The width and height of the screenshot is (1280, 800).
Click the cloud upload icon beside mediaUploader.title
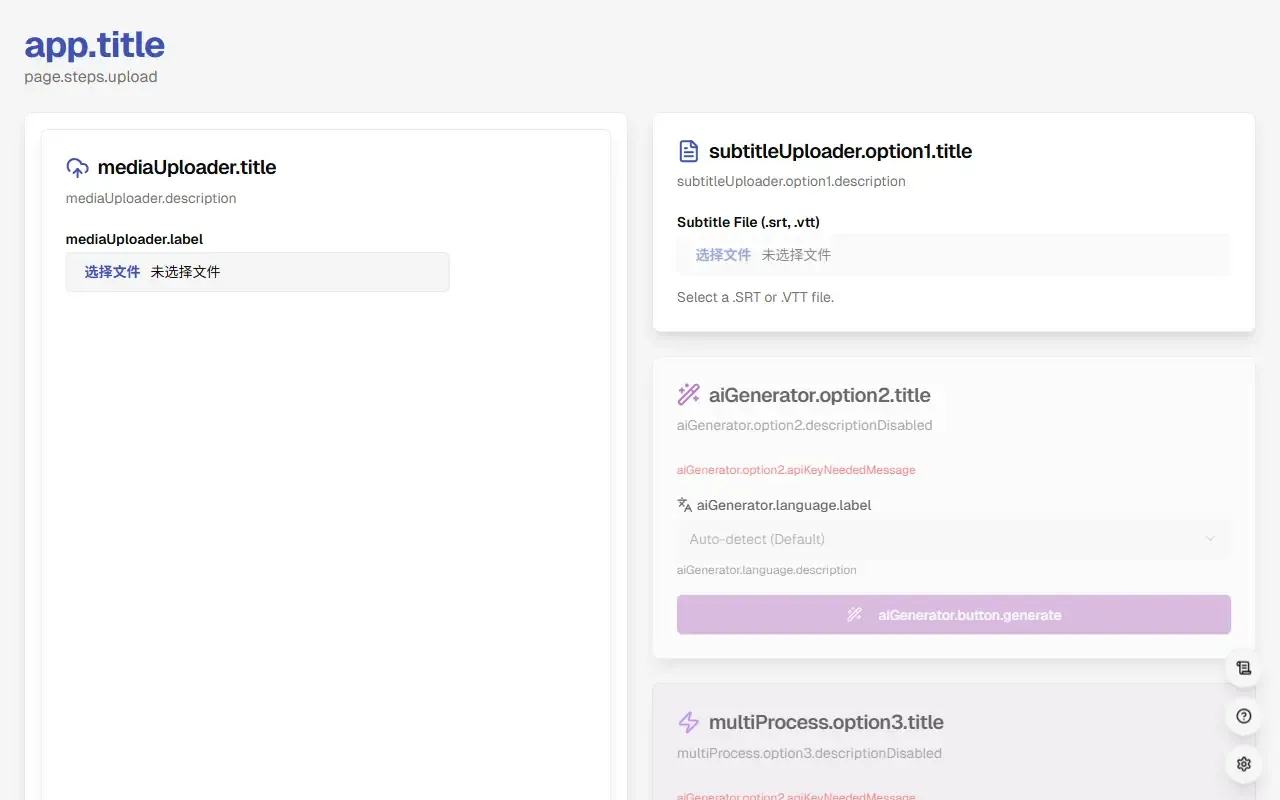click(x=77, y=168)
